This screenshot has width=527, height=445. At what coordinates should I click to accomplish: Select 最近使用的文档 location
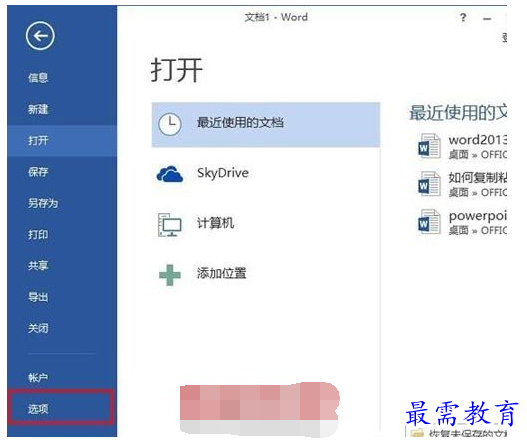266,125
